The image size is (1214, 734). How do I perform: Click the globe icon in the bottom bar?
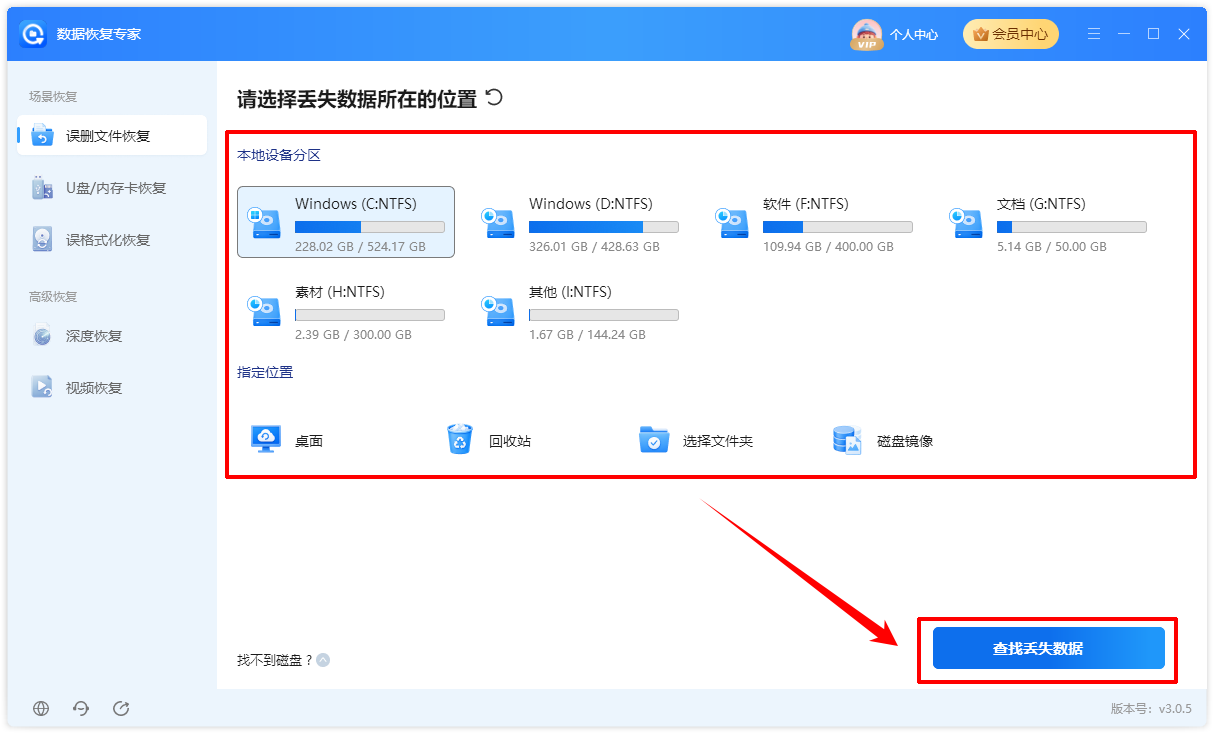[x=41, y=708]
